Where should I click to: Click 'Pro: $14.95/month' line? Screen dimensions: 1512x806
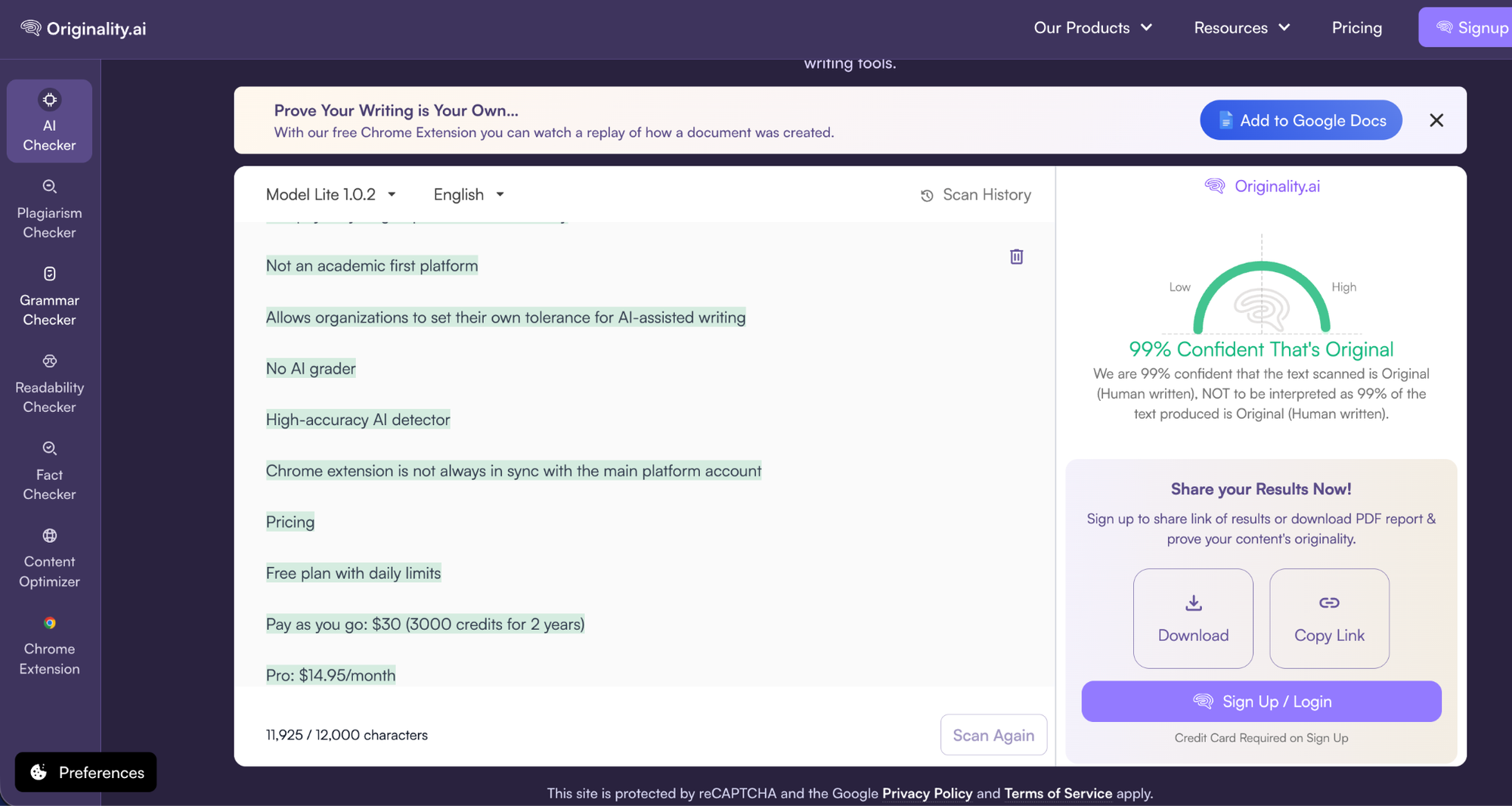330,675
